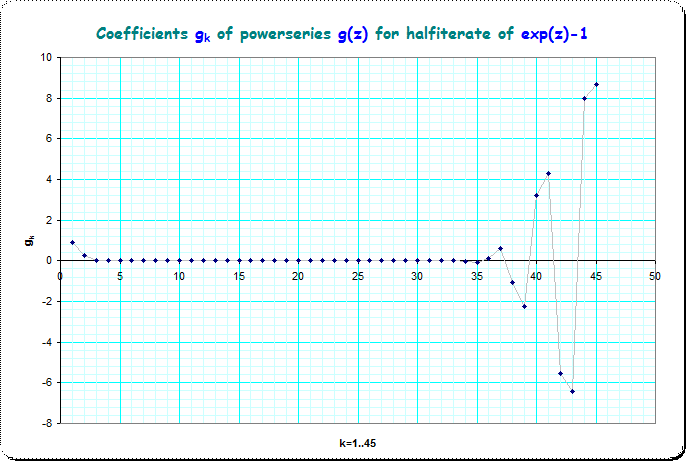Click the y-axis tick label 4
The image size is (687, 462).
click(49, 180)
